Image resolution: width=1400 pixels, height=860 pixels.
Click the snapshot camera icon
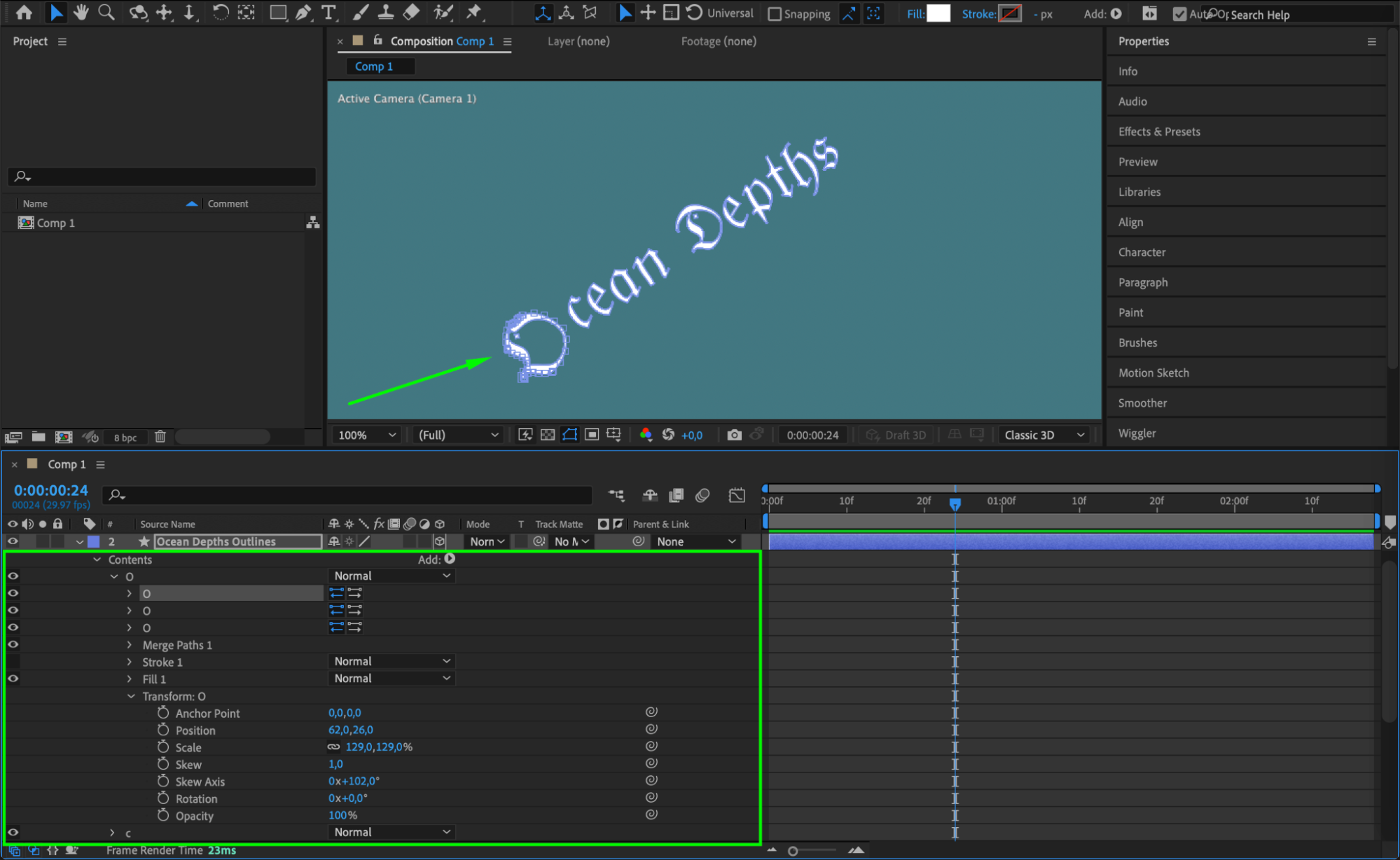tap(734, 435)
